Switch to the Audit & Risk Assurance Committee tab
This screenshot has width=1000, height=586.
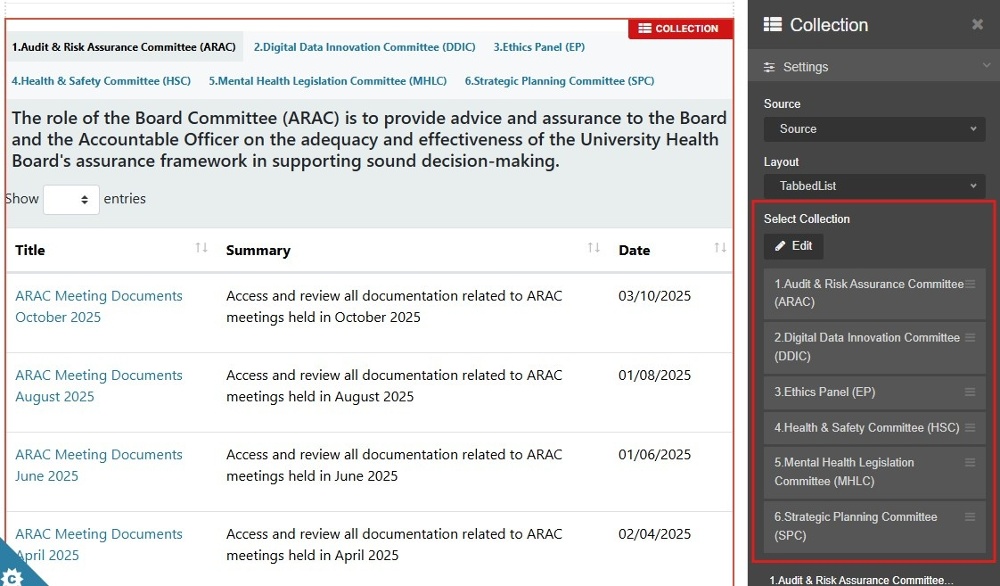[x=124, y=47]
